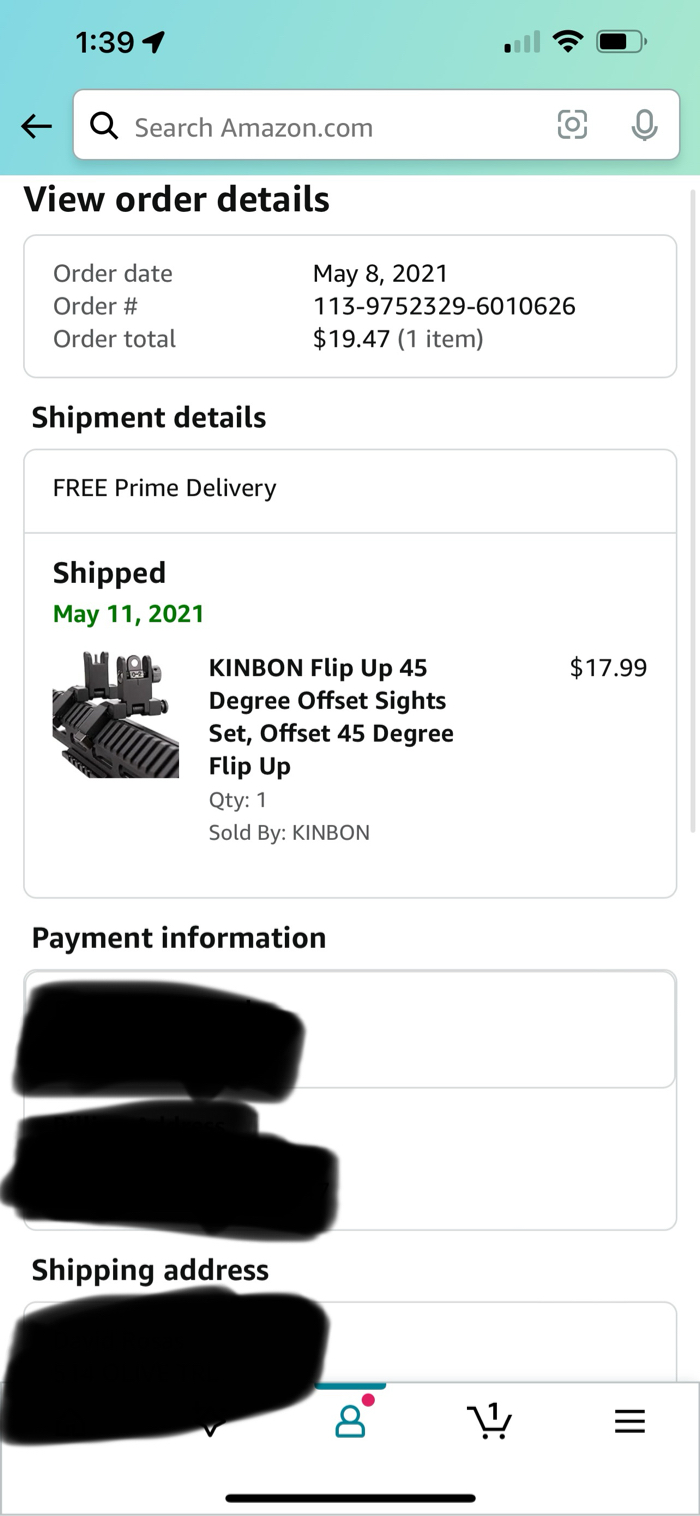The height and width of the screenshot is (1516, 700).
Task: Tap the $17.99 item price
Action: pyautogui.click(x=608, y=668)
